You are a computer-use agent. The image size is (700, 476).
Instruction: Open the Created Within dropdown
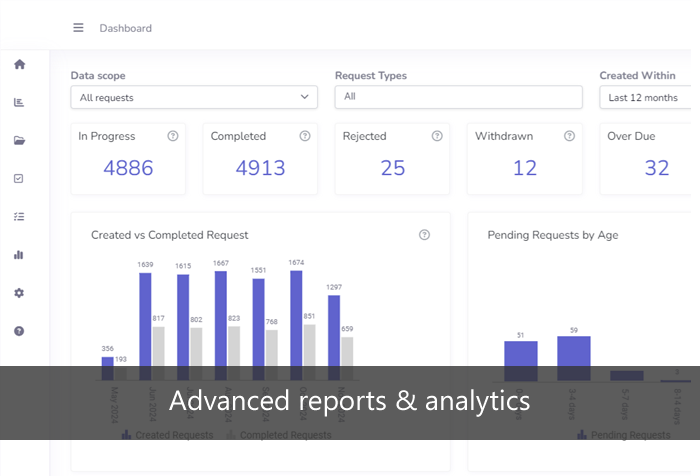coord(646,97)
